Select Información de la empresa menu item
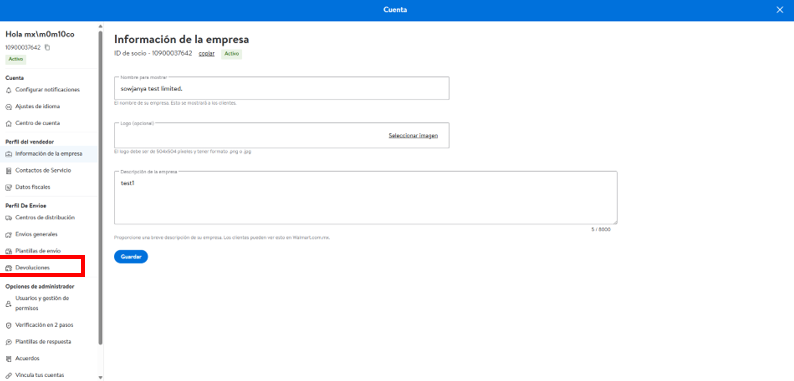 coord(49,154)
